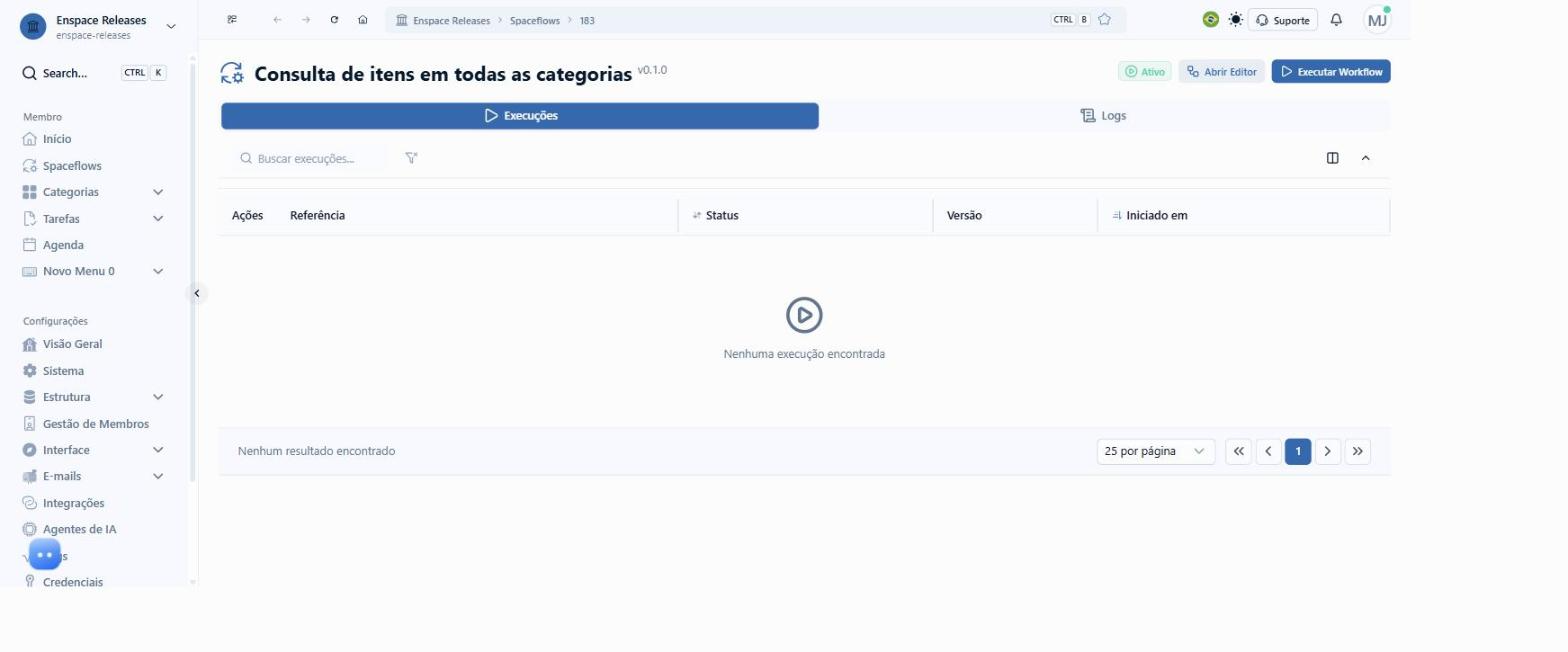The height and width of the screenshot is (652, 1568).
Task: Click the Buscar execuções search field
Action: pyautogui.click(x=310, y=158)
